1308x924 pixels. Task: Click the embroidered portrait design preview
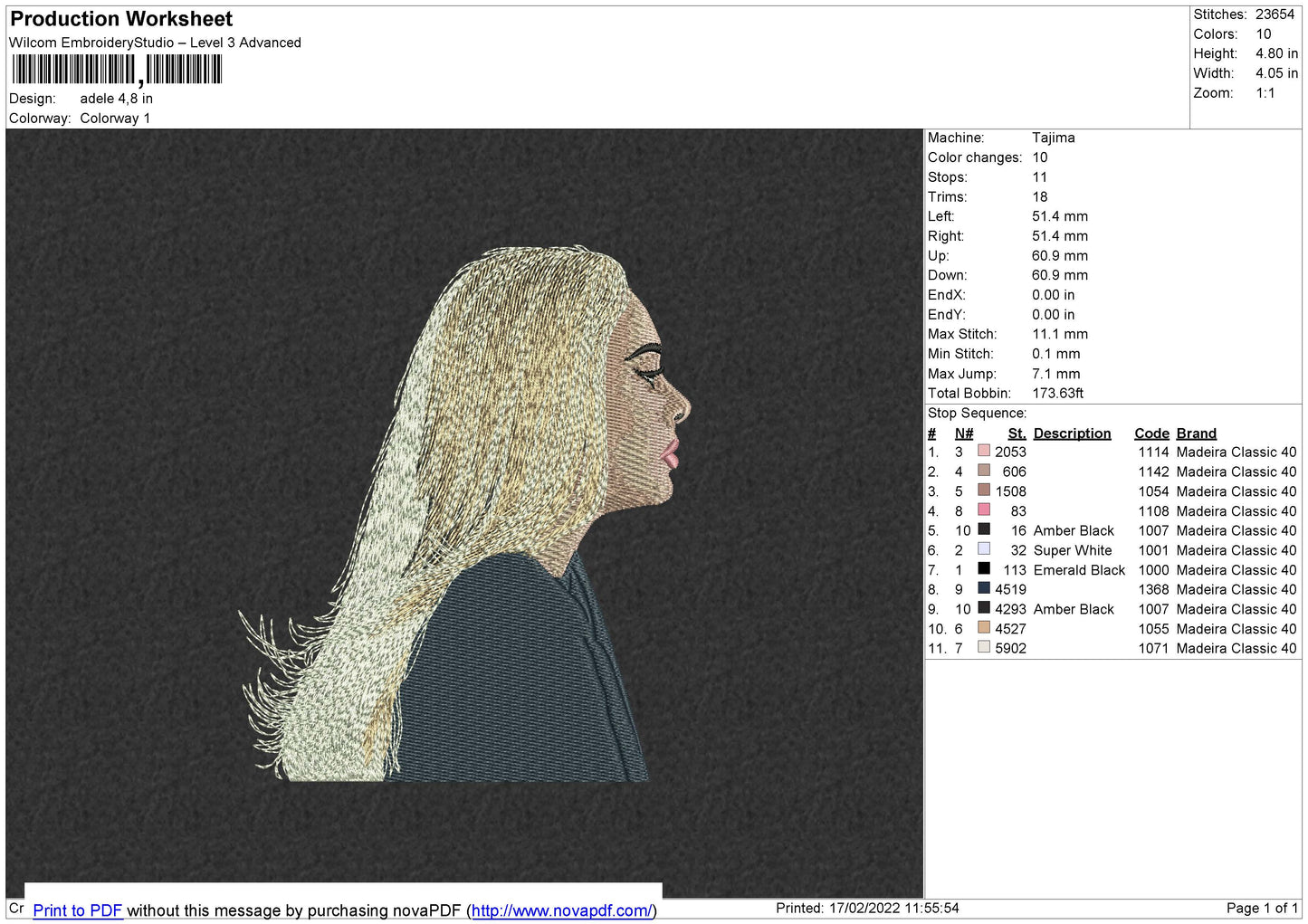coord(464,514)
